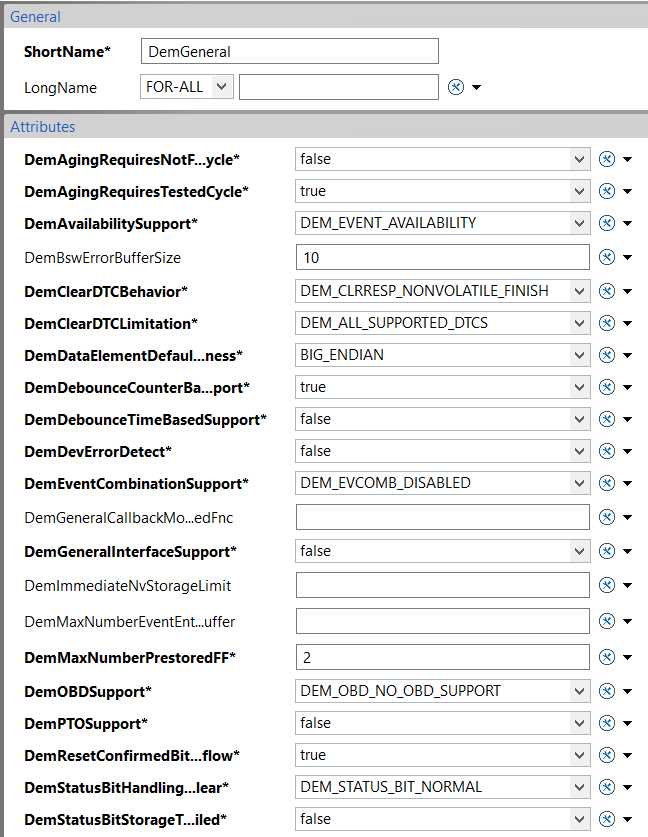Click the ShortName DemGeneral text field
This screenshot has width=648, height=837.
click(290, 51)
